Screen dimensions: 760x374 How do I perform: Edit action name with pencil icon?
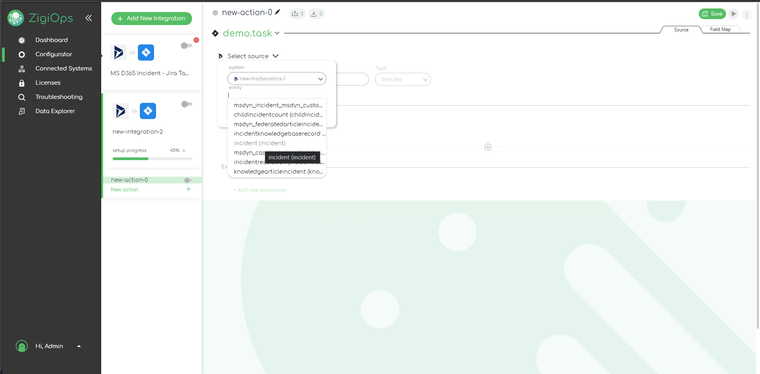pos(278,12)
